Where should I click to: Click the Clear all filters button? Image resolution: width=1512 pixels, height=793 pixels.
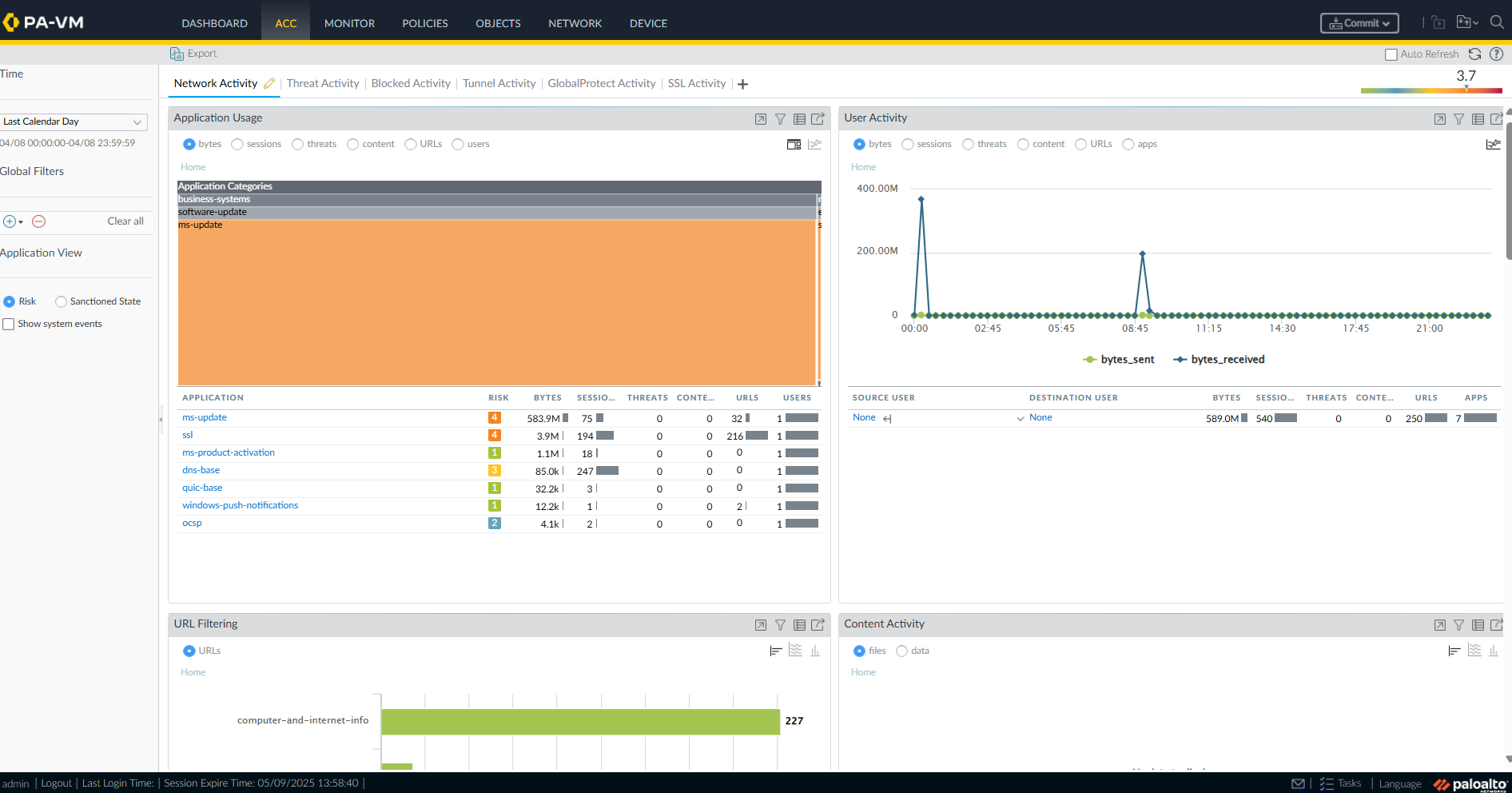(125, 221)
